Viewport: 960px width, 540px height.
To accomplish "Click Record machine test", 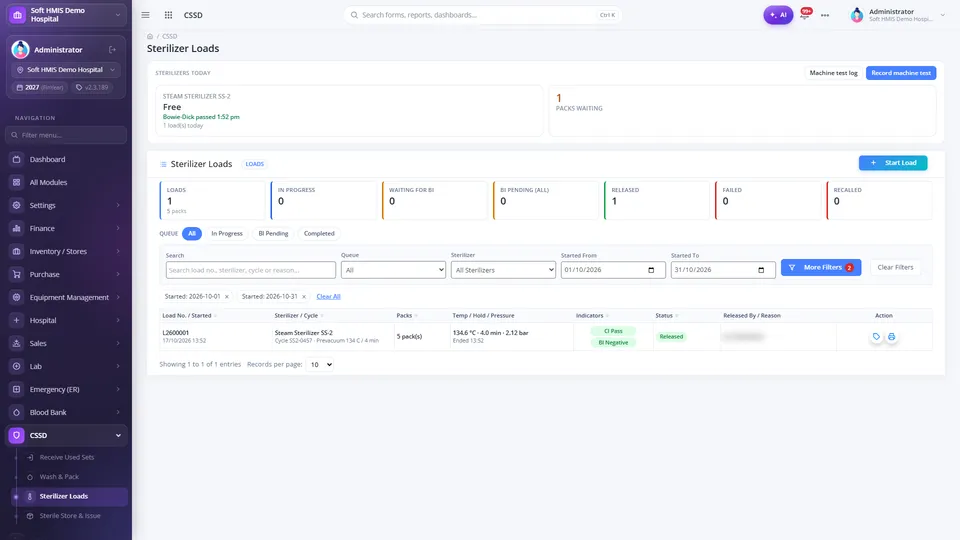I will coord(901,73).
